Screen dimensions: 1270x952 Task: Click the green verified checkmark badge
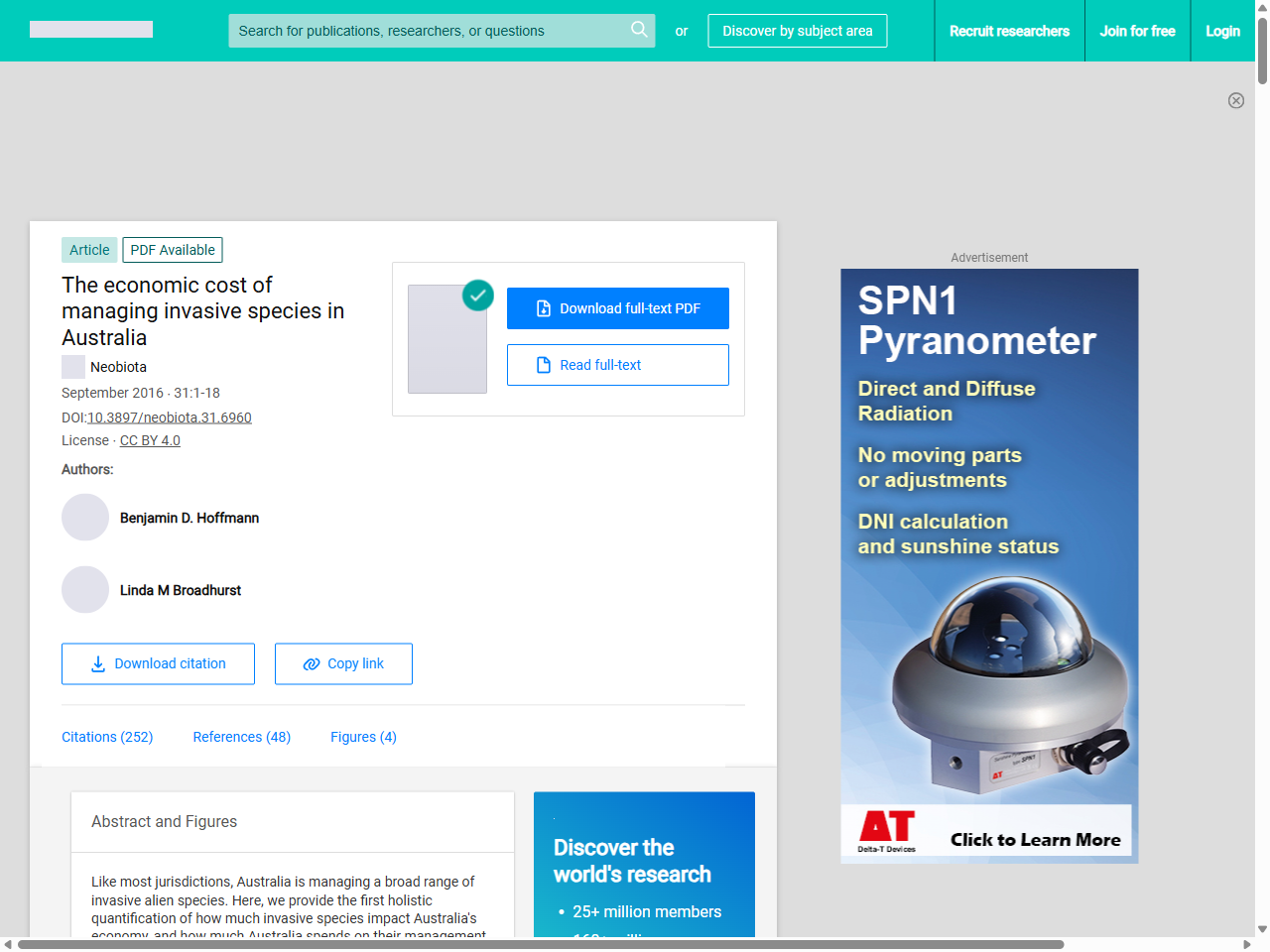point(478,295)
